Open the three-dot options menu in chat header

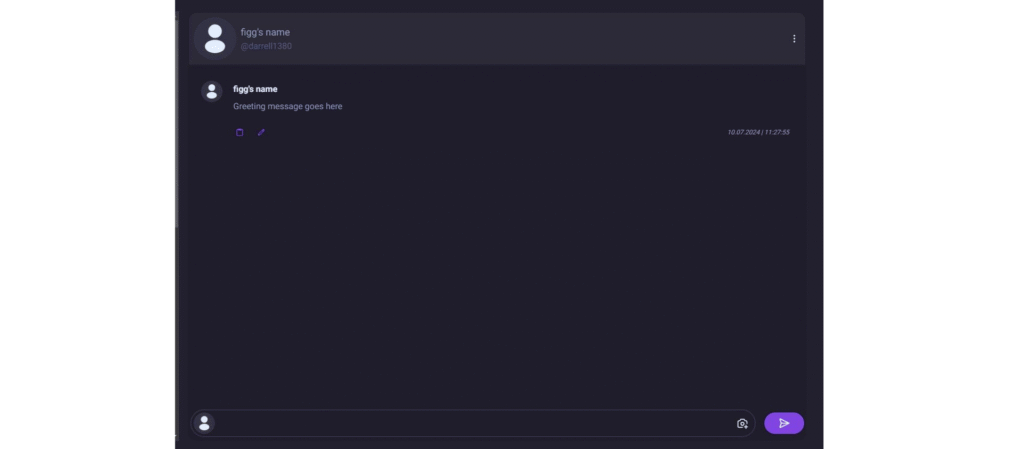tap(793, 39)
